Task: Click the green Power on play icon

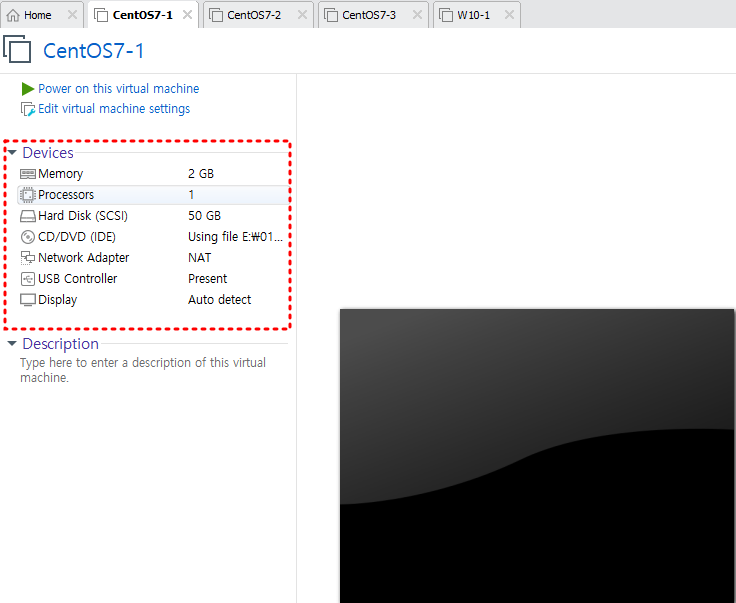Action: coord(28,89)
